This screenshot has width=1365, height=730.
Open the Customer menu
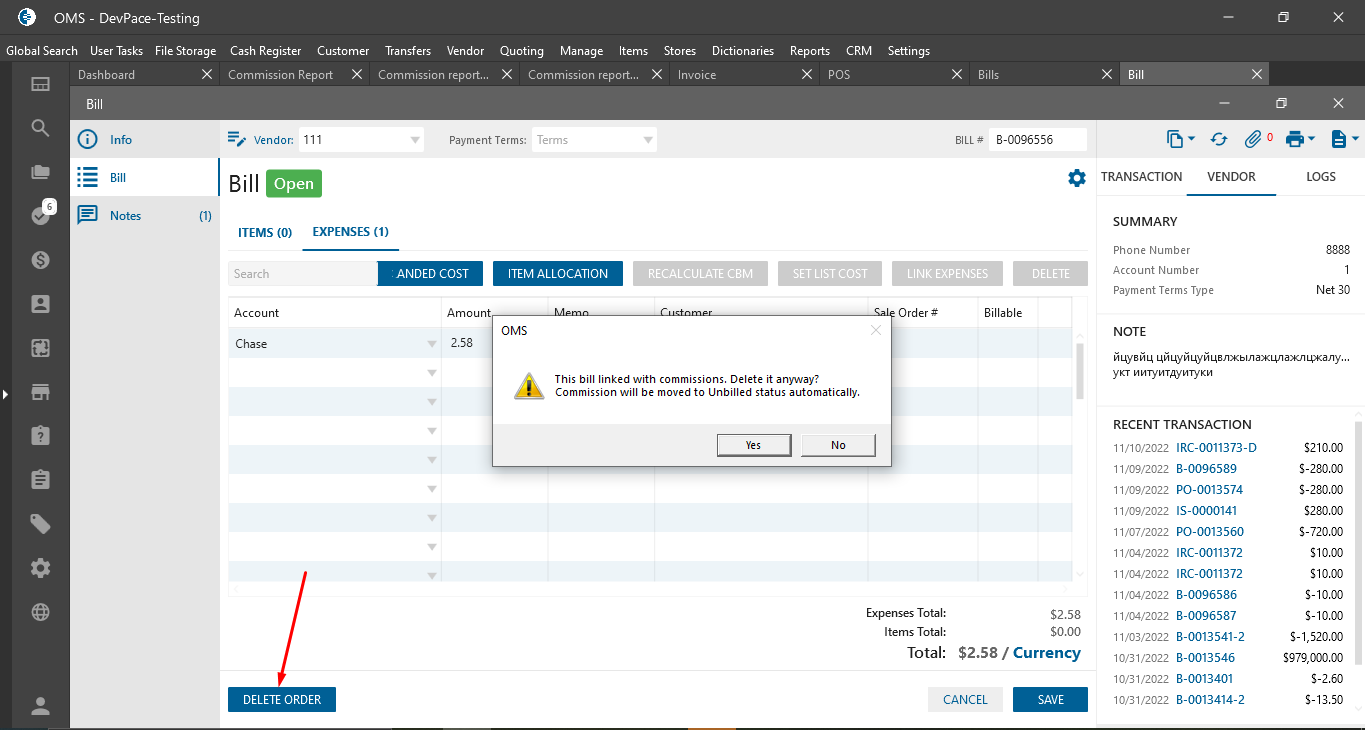point(343,50)
